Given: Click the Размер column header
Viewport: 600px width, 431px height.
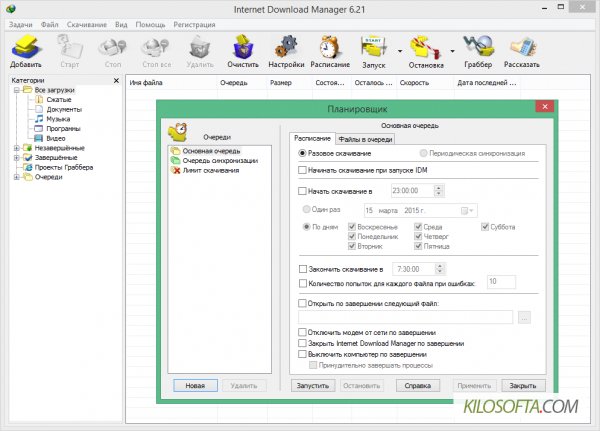Looking at the screenshot, I should coord(289,83).
